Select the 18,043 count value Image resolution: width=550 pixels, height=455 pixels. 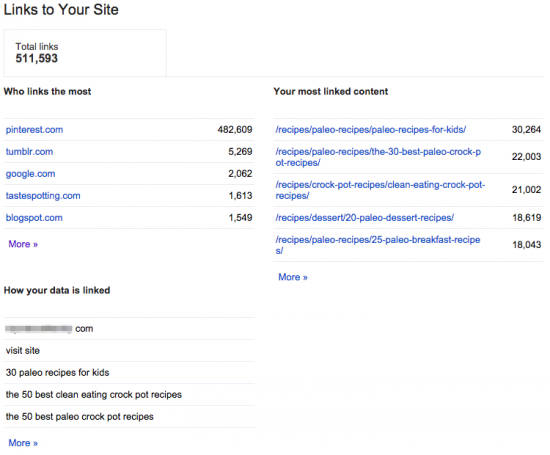click(x=527, y=245)
